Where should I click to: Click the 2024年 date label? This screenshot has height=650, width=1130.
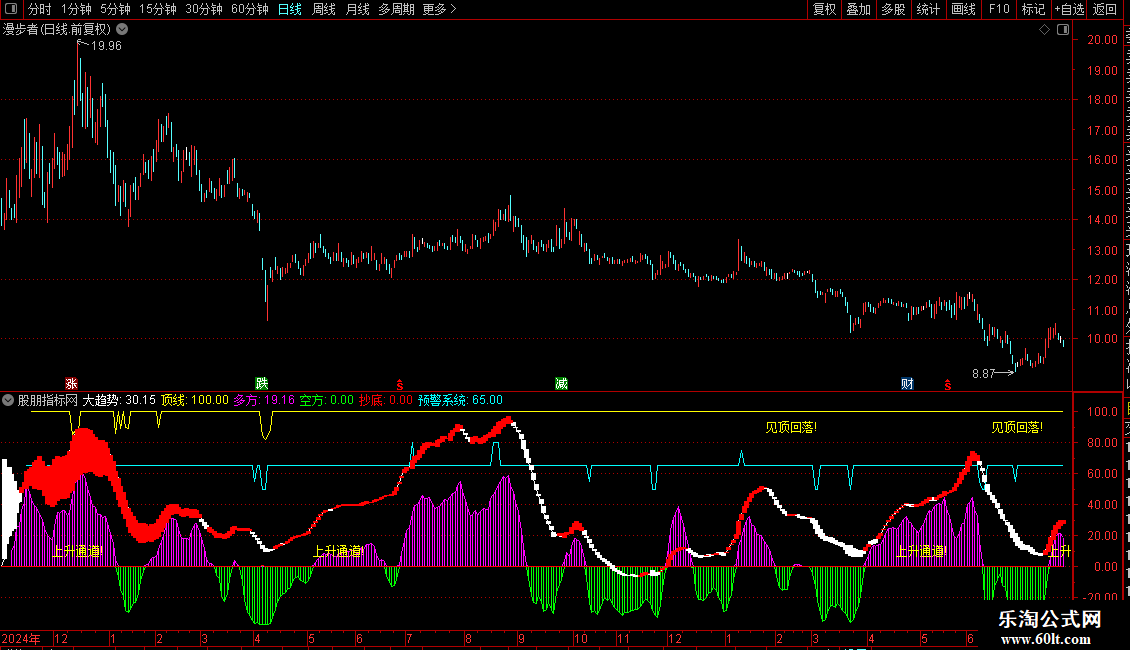click(21, 638)
